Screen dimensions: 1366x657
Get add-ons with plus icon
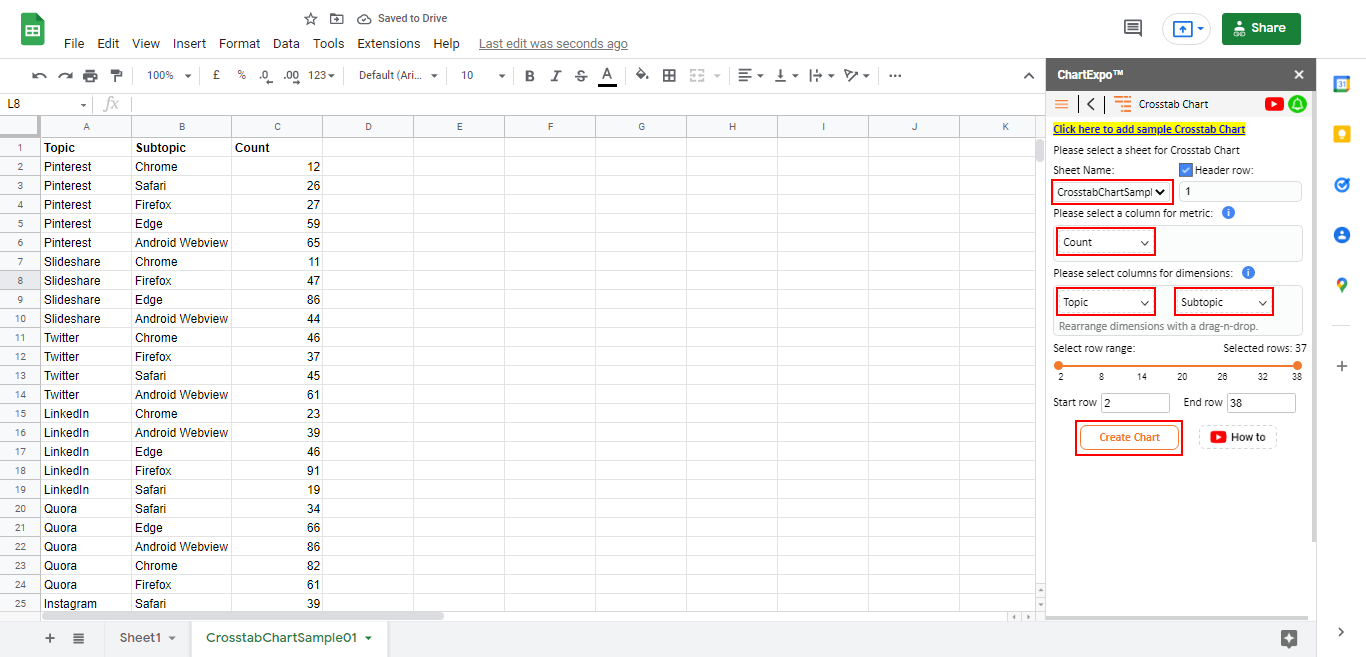coord(1342,366)
